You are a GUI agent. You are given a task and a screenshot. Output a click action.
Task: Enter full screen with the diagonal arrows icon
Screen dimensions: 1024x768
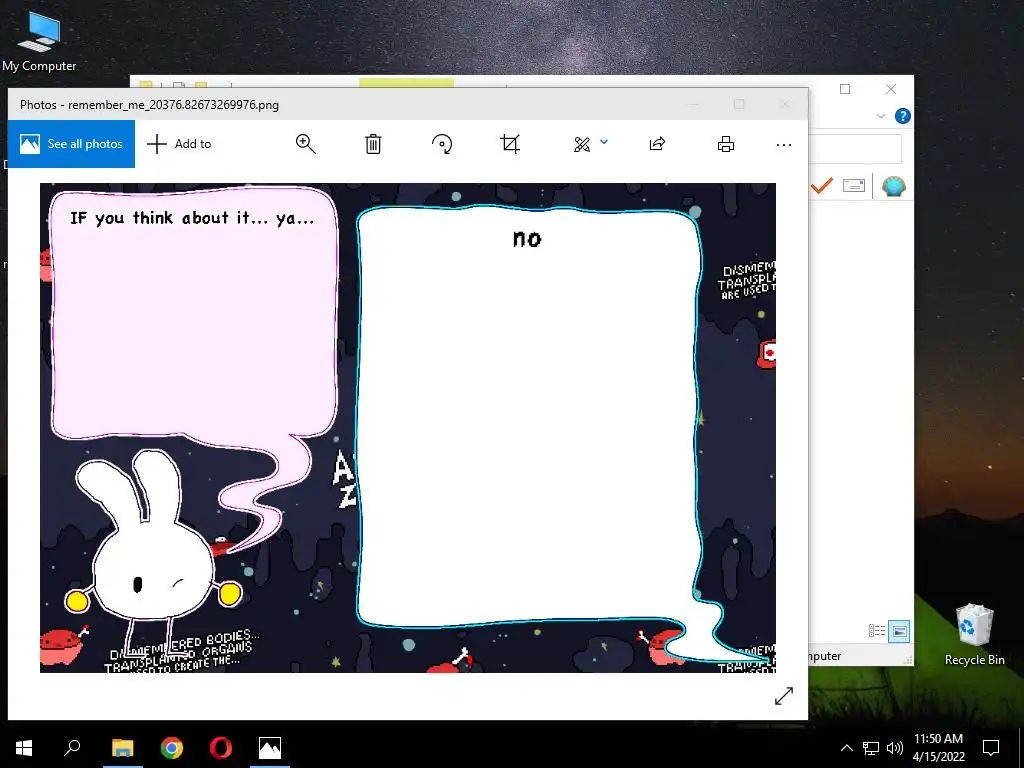784,696
